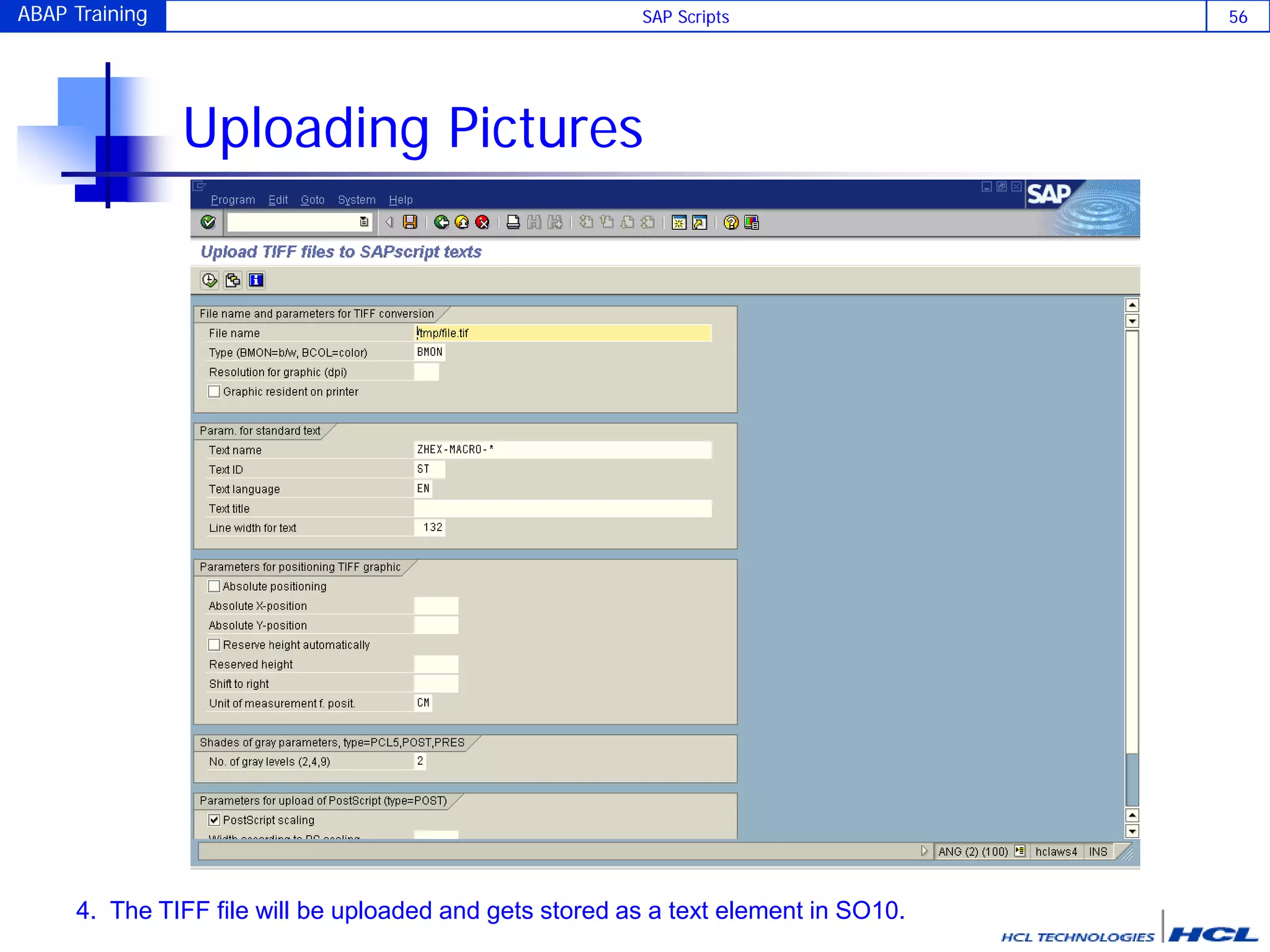
Task: Click the Execute clock icon
Action: click(x=210, y=280)
